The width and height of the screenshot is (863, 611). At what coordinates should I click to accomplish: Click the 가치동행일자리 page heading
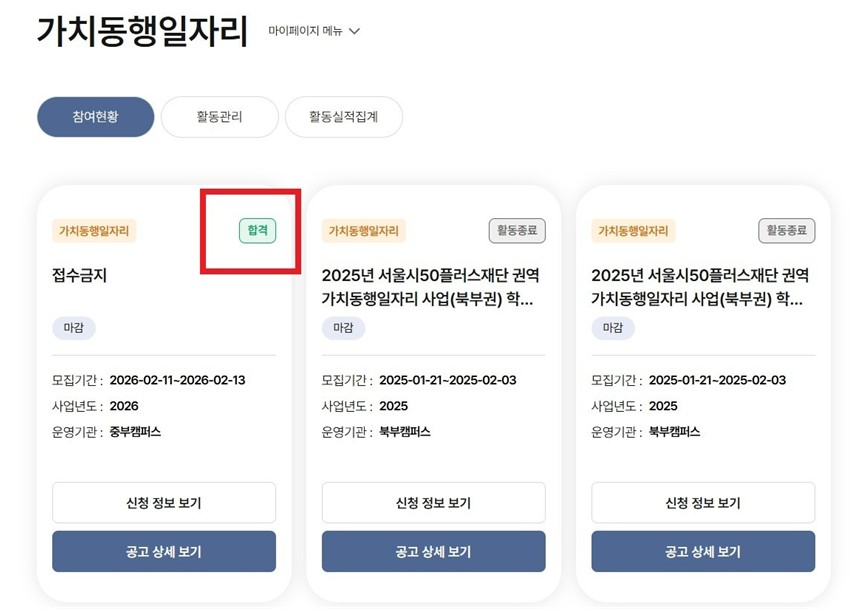click(x=142, y=32)
